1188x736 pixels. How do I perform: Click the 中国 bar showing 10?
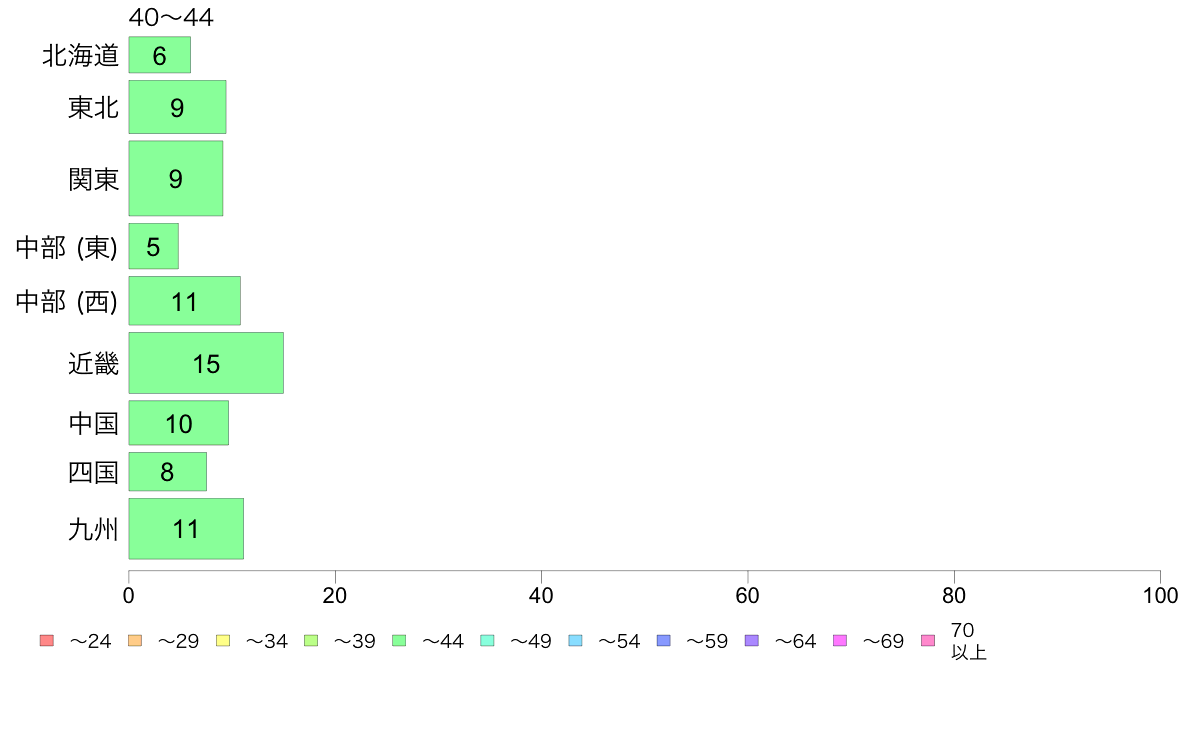[x=179, y=423]
